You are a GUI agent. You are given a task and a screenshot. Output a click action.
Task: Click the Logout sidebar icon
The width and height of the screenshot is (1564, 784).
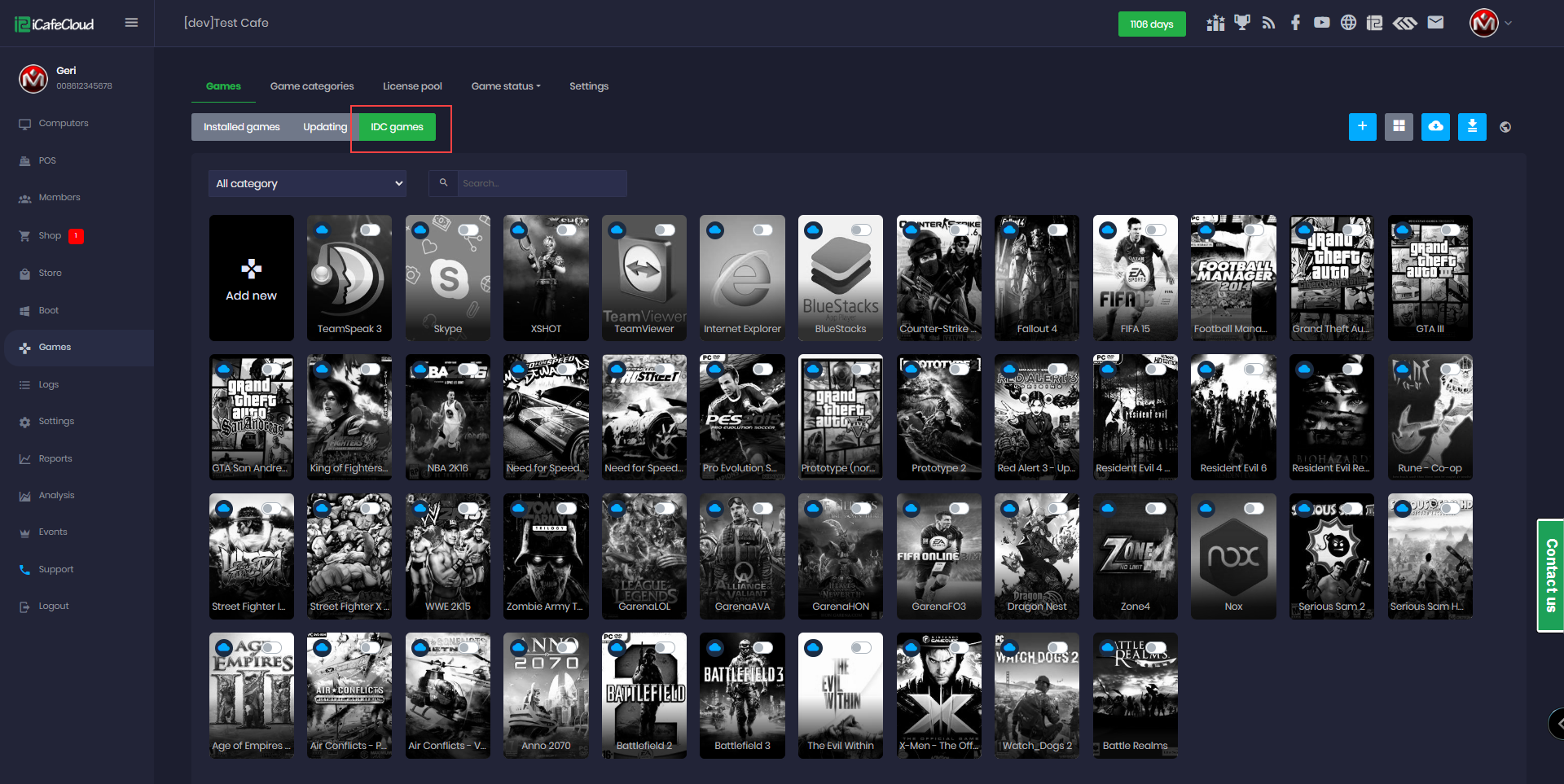[x=24, y=607]
